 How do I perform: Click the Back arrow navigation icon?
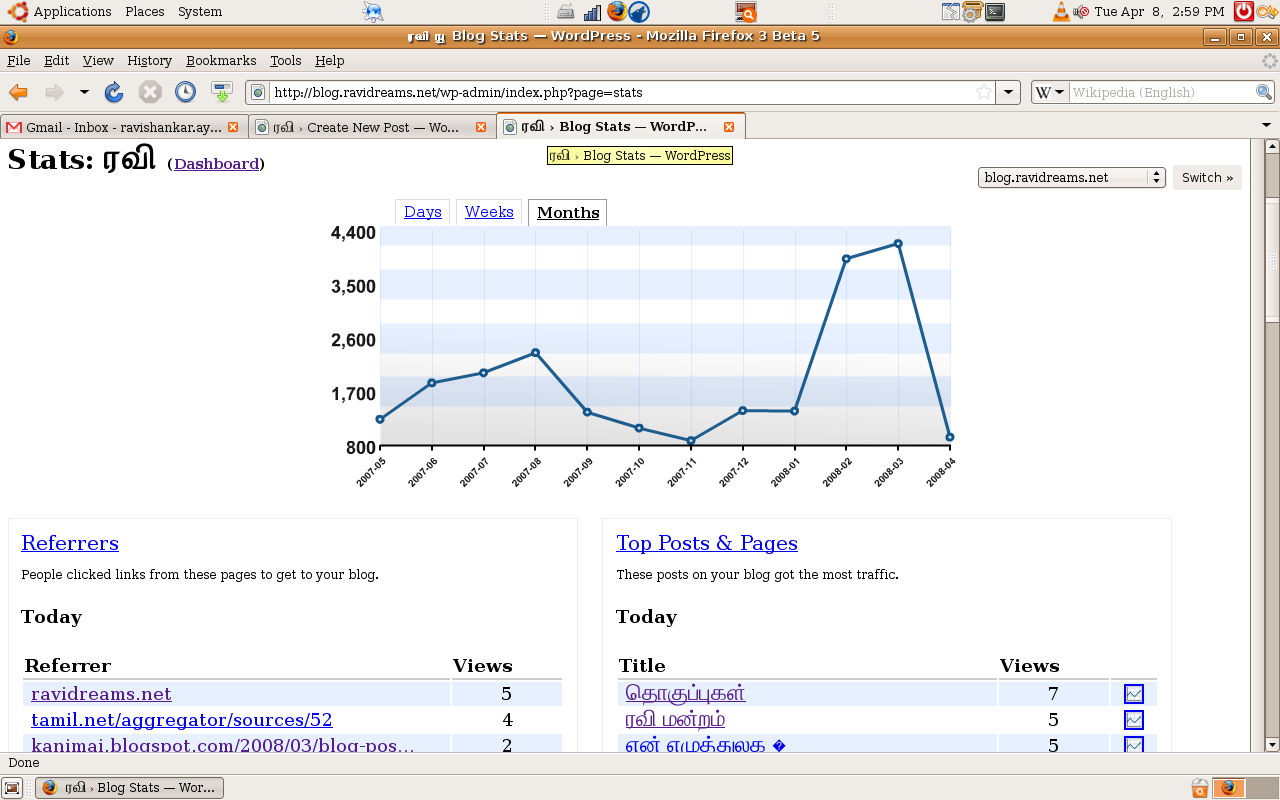[18, 92]
